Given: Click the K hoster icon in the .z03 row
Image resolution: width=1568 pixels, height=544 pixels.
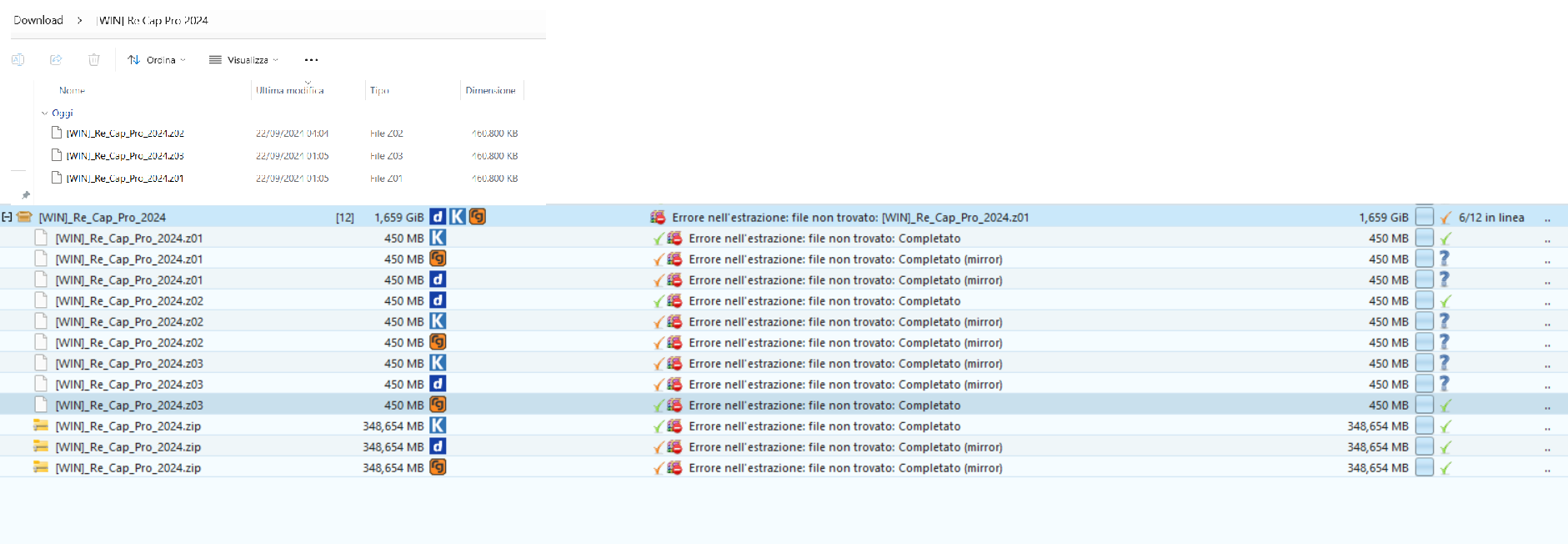Looking at the screenshot, I should tap(438, 363).
